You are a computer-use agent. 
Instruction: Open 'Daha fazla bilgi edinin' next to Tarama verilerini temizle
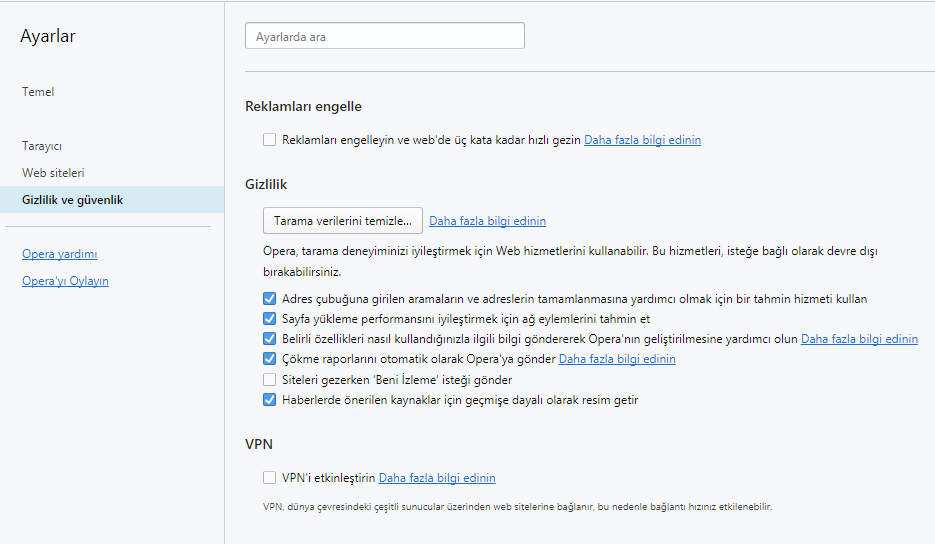pyautogui.click(x=487, y=221)
